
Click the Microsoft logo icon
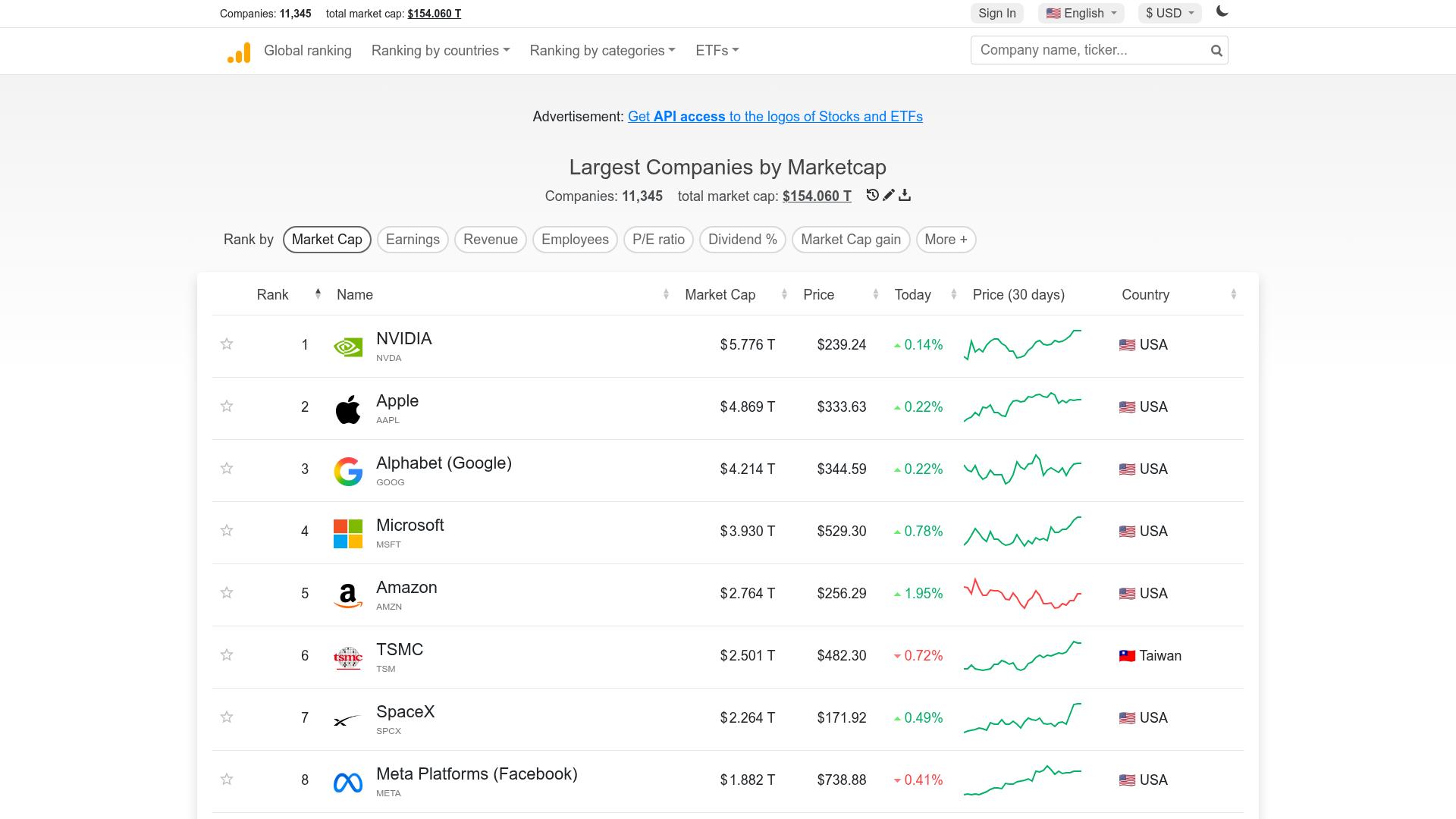[348, 533]
